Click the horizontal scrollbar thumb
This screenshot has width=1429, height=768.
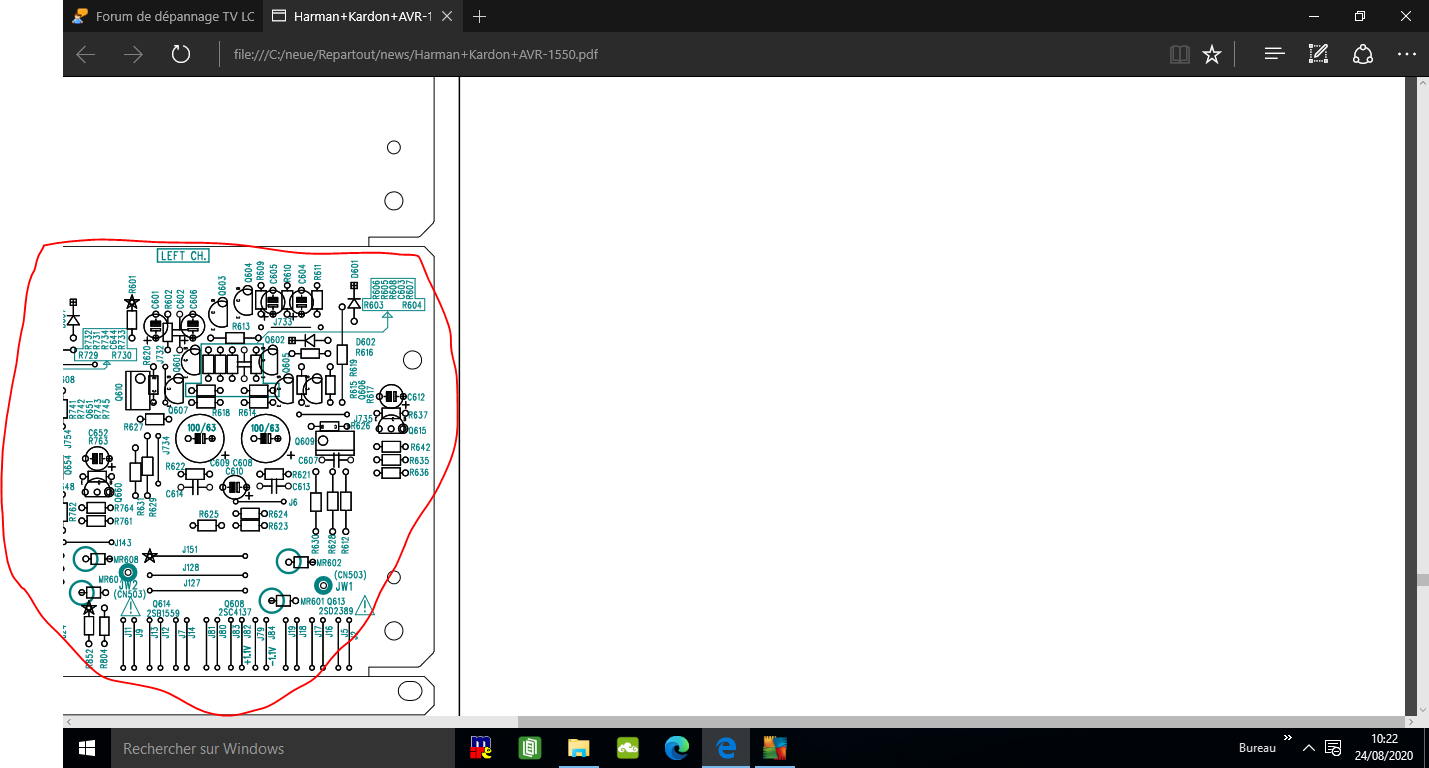(960, 722)
